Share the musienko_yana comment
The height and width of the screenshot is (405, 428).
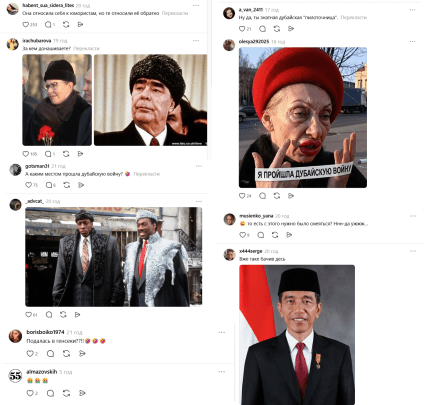[289, 235]
